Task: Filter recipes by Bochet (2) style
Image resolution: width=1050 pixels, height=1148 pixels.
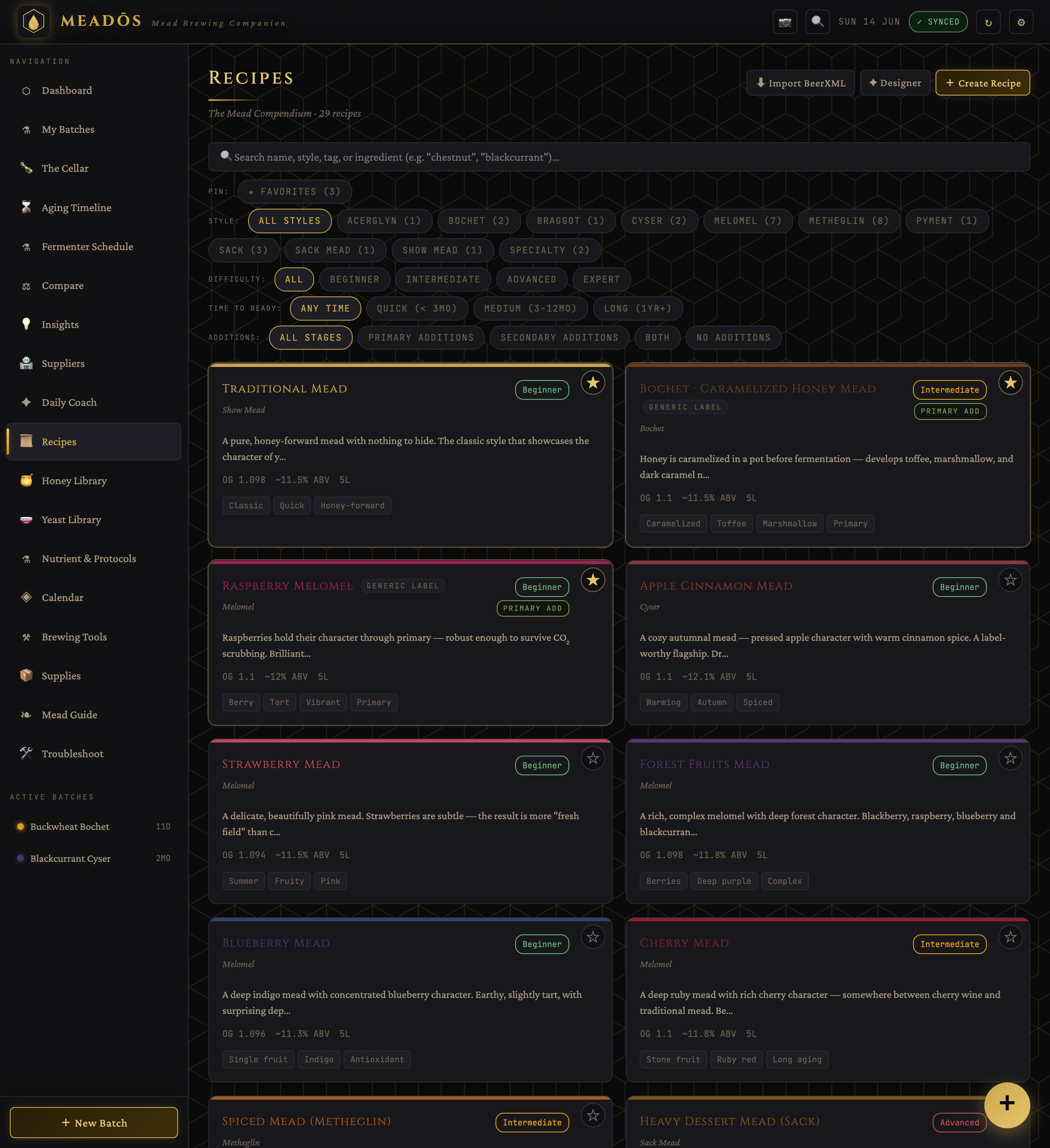Action: [x=479, y=221]
